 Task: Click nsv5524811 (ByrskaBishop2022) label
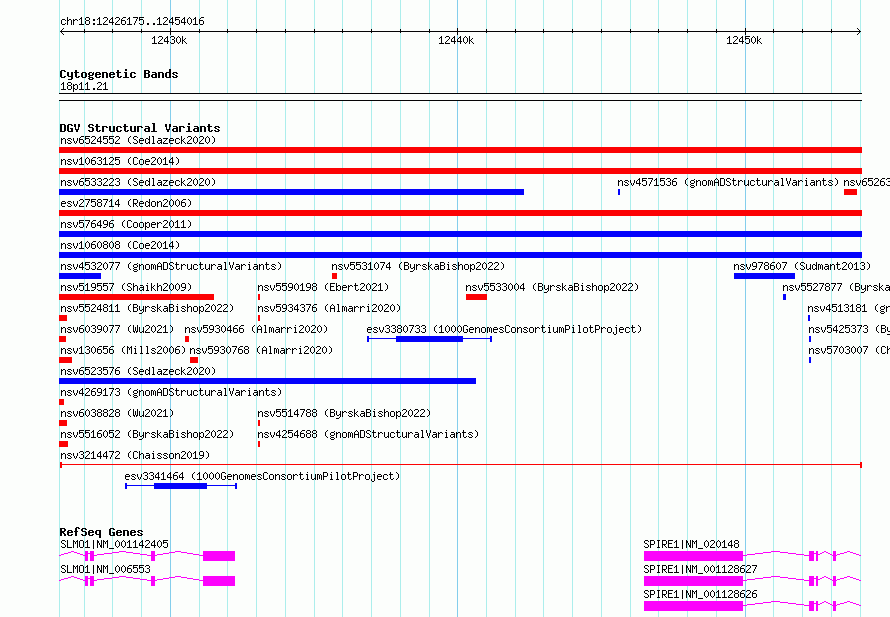147,308
